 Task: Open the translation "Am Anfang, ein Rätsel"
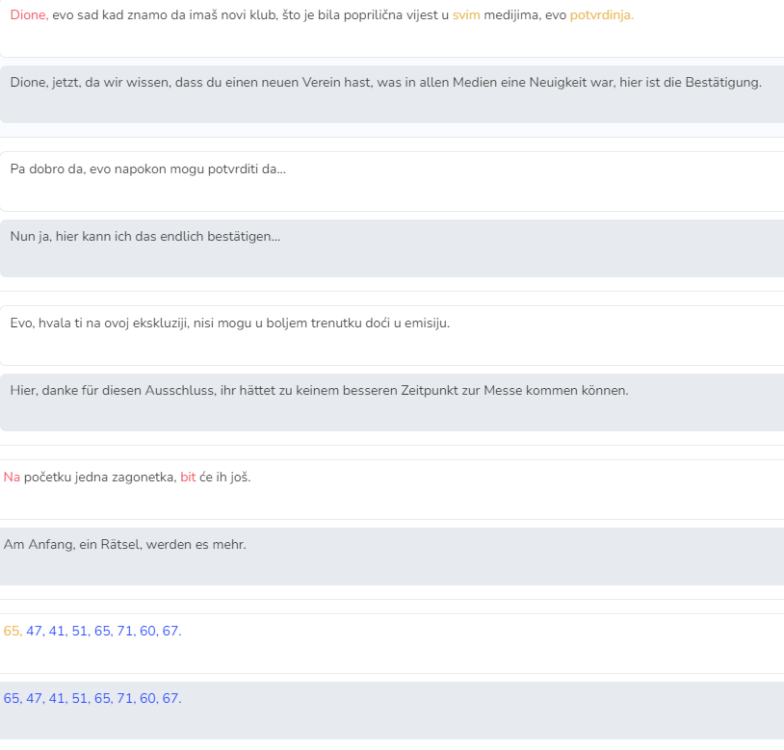(x=125, y=544)
